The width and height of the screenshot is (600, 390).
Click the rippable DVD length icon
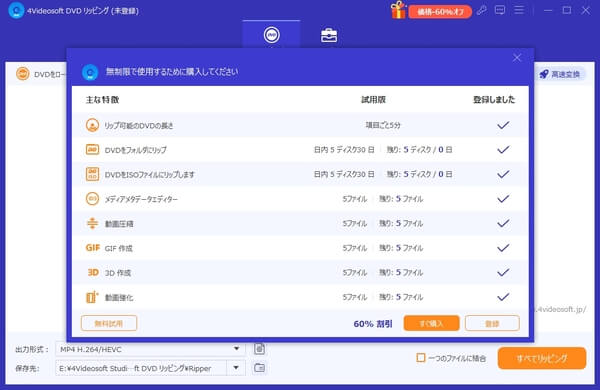(92, 125)
